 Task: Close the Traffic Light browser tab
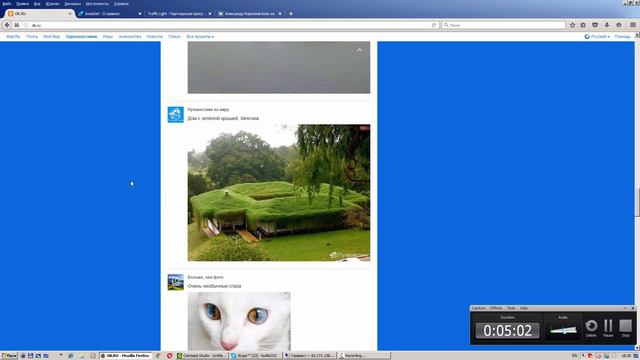pyautogui.click(x=210, y=13)
